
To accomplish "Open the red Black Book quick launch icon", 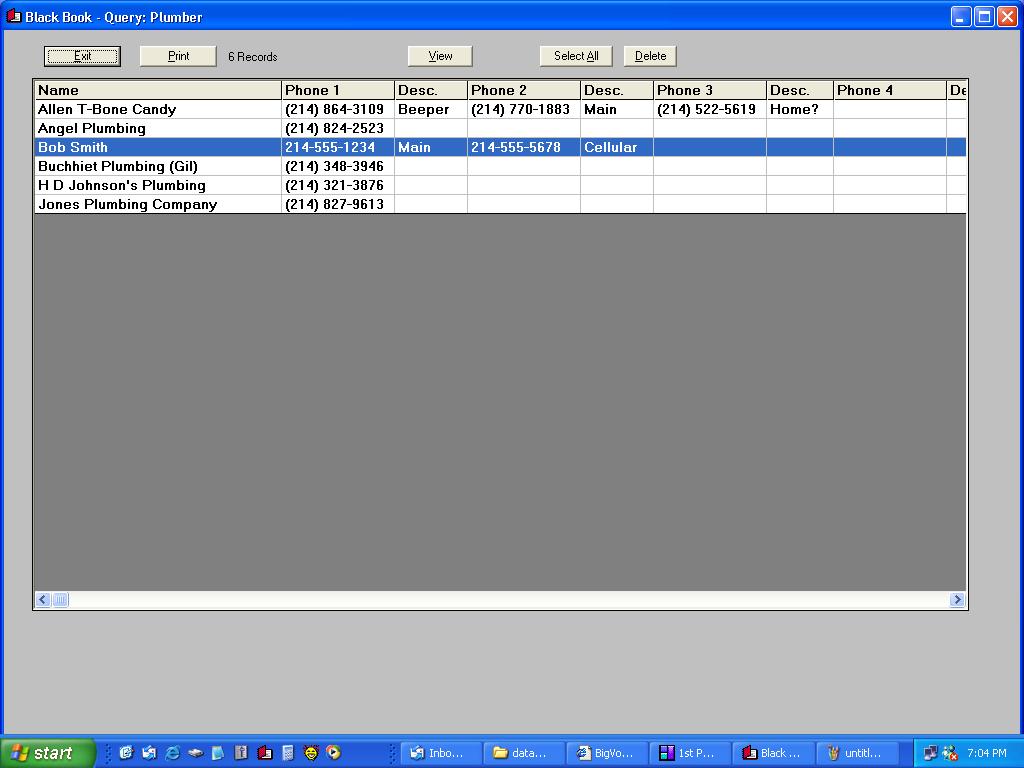I will (265, 753).
